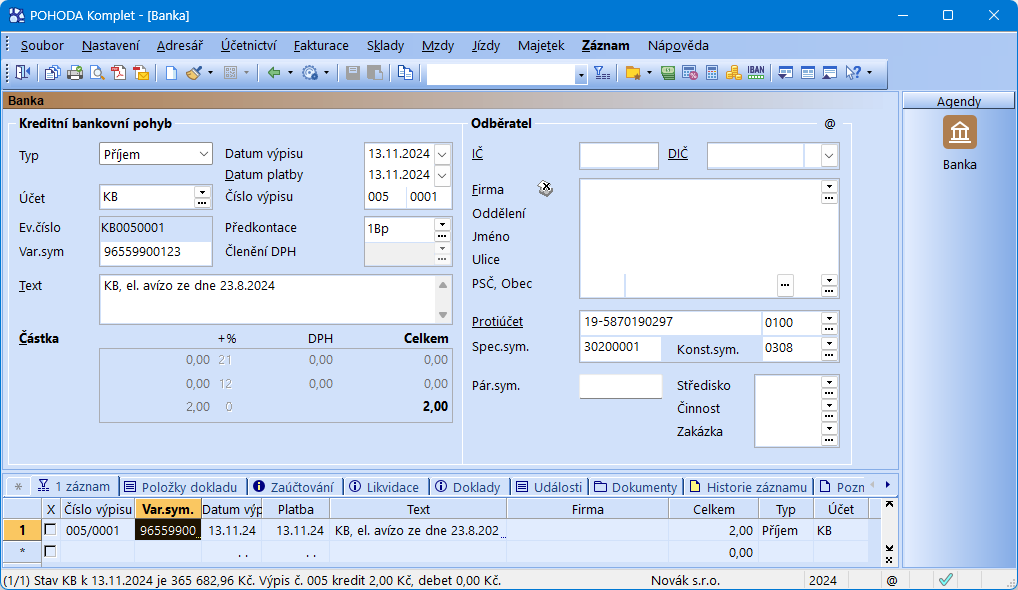Open the Účetnictví menu
Viewport: 1018px width, 590px height.
(x=249, y=45)
